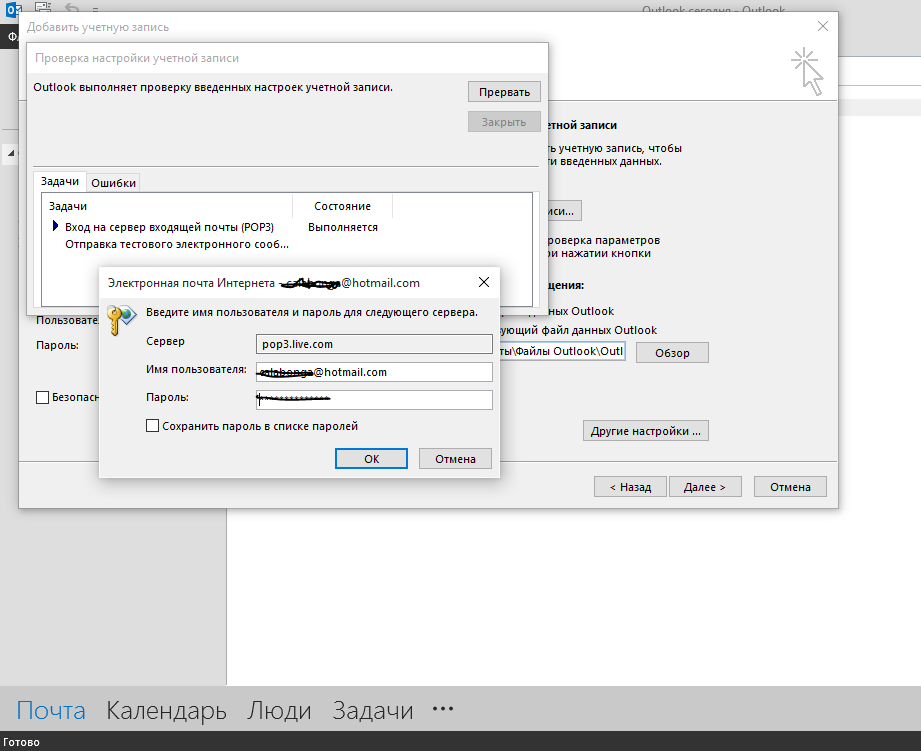
Task: Open 'Почта' in the bottom navigation bar
Action: pos(51,710)
